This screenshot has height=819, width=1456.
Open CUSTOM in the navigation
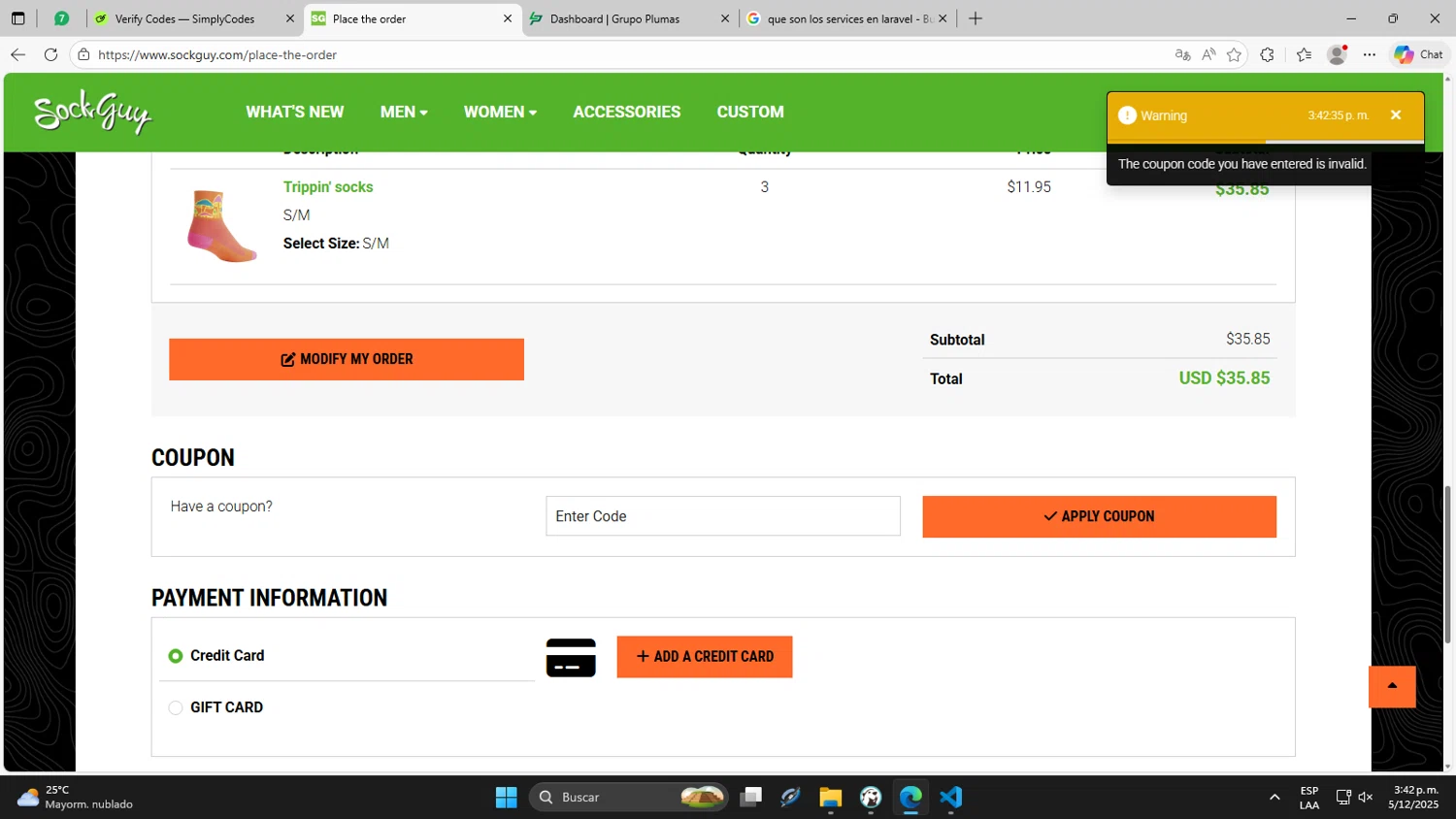pyautogui.click(x=750, y=112)
